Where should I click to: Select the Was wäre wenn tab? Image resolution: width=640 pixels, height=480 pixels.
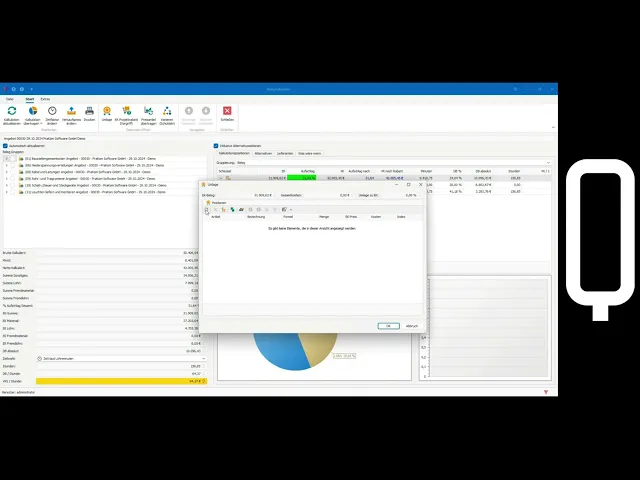[309, 153]
